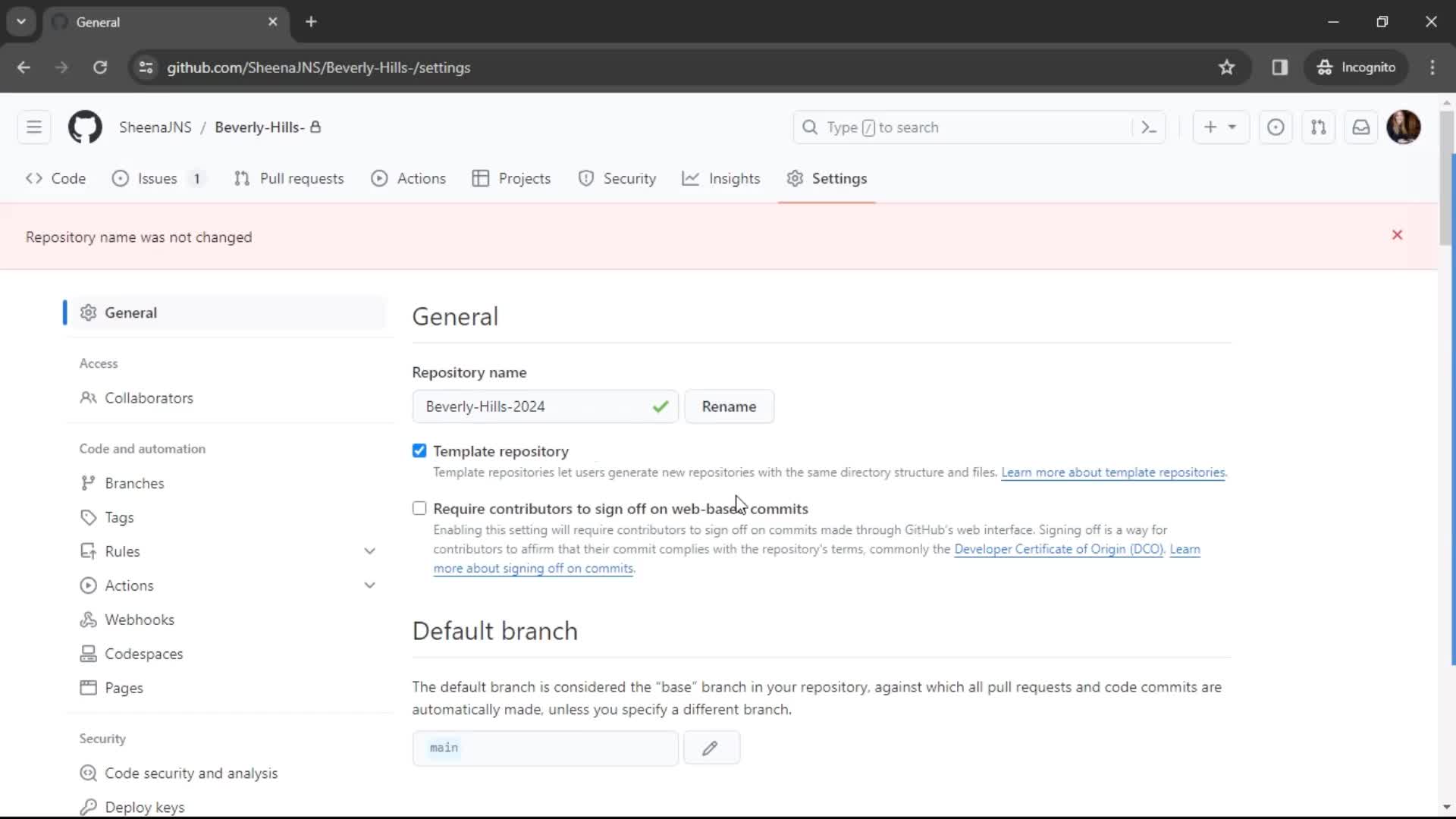This screenshot has width=1456, height=819.
Task: Click the browser address bar URL
Action: coord(318,67)
